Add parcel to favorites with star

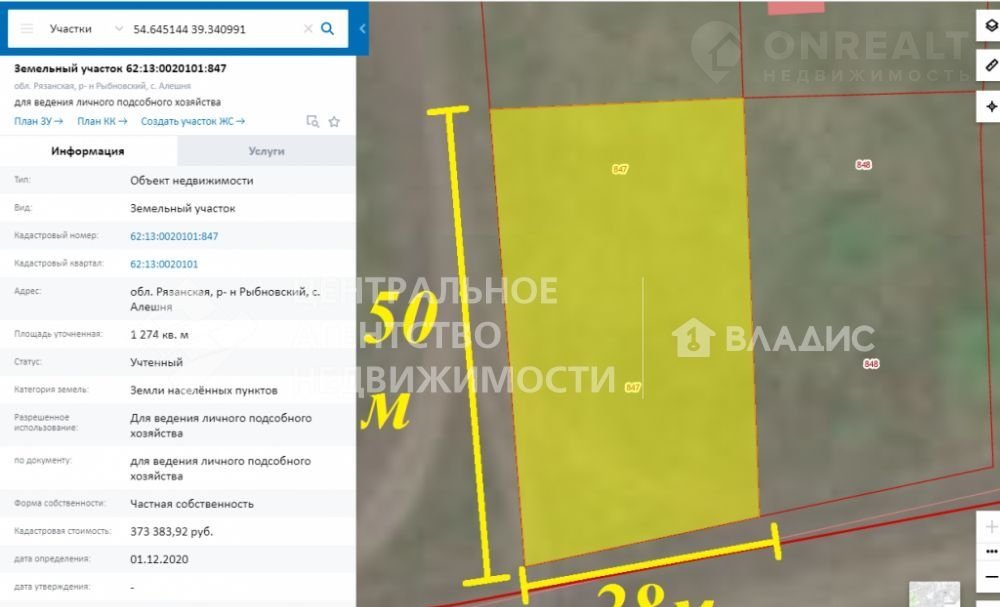point(334,122)
